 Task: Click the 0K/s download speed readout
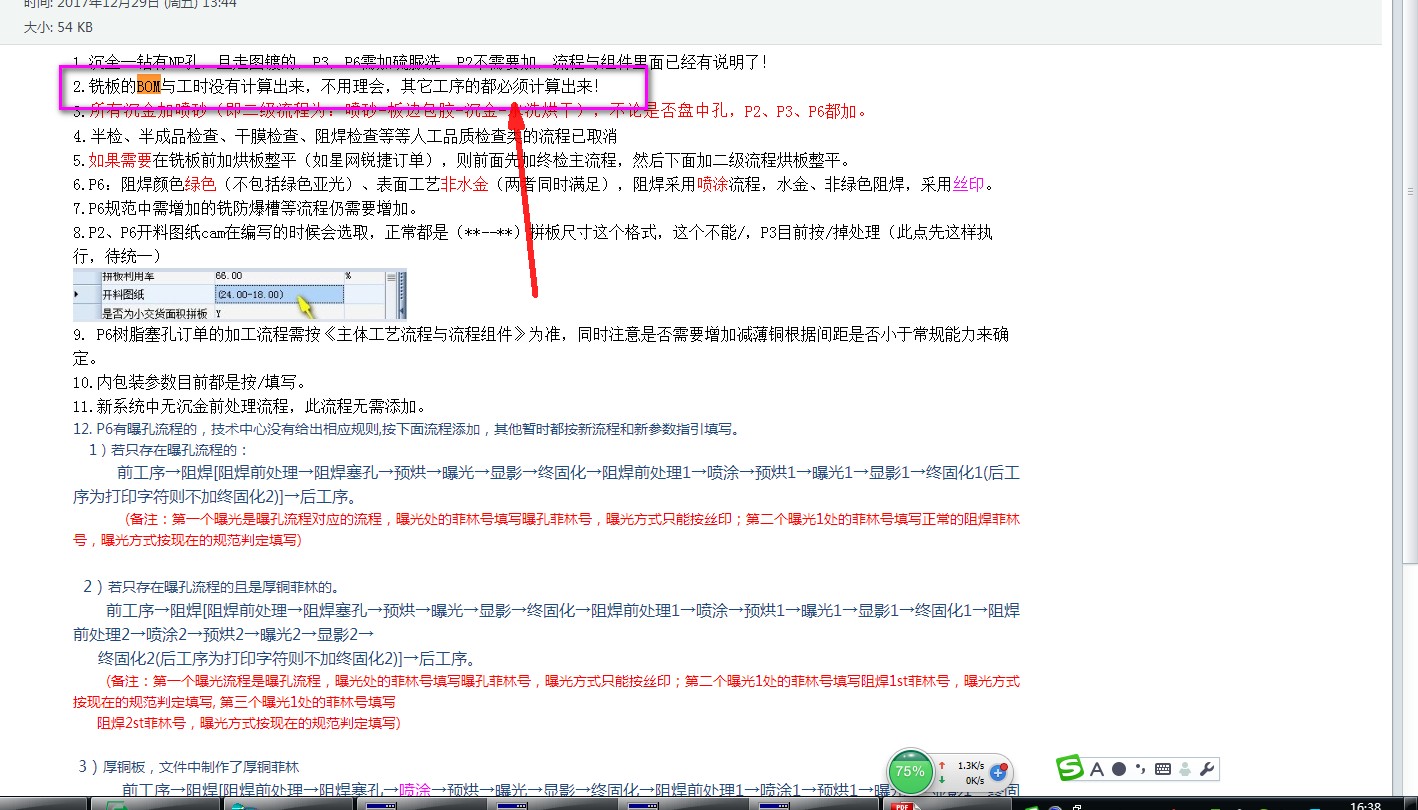(973, 780)
